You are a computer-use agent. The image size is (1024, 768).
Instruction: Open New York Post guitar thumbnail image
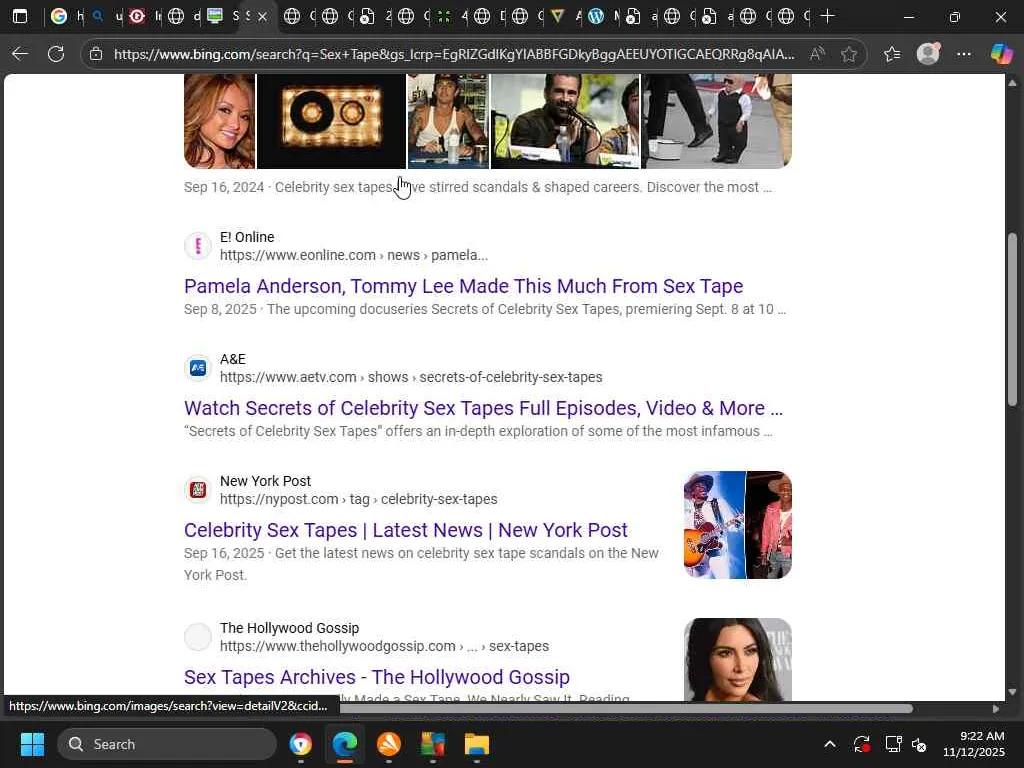point(737,525)
